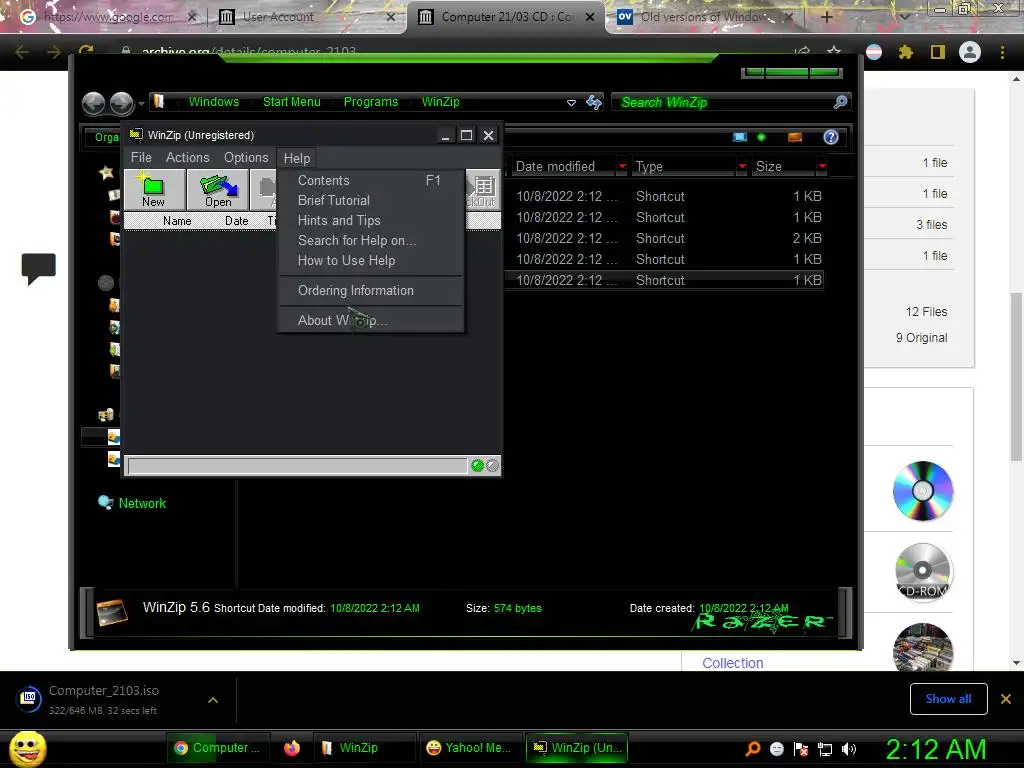Select Hints and Tips menu item
Image resolution: width=1024 pixels, height=768 pixels.
click(x=371, y=221)
